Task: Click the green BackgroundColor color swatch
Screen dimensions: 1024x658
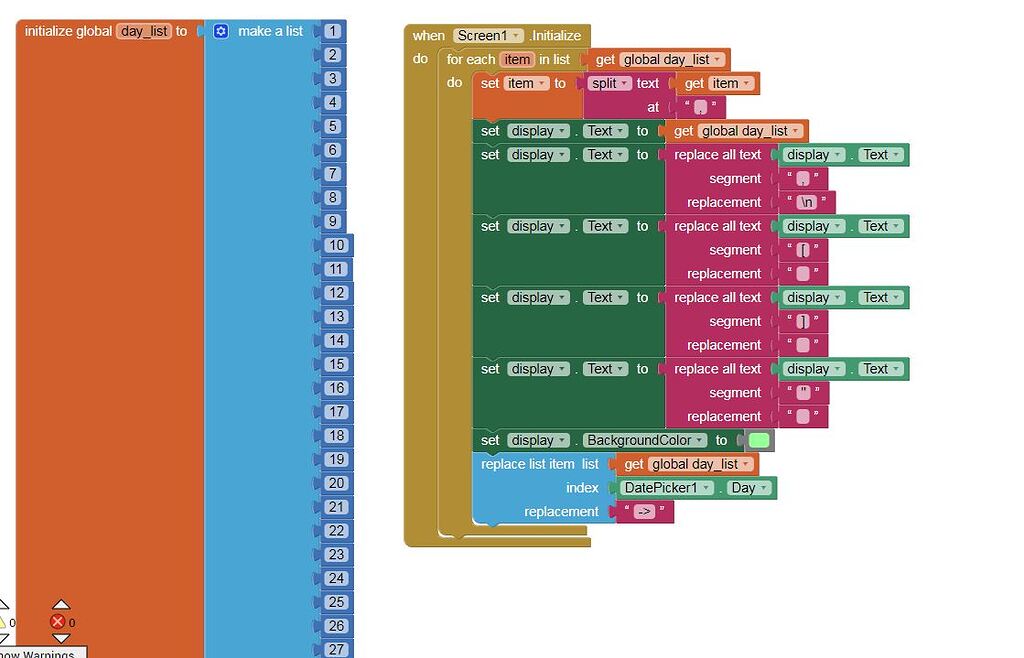Action: (757, 440)
